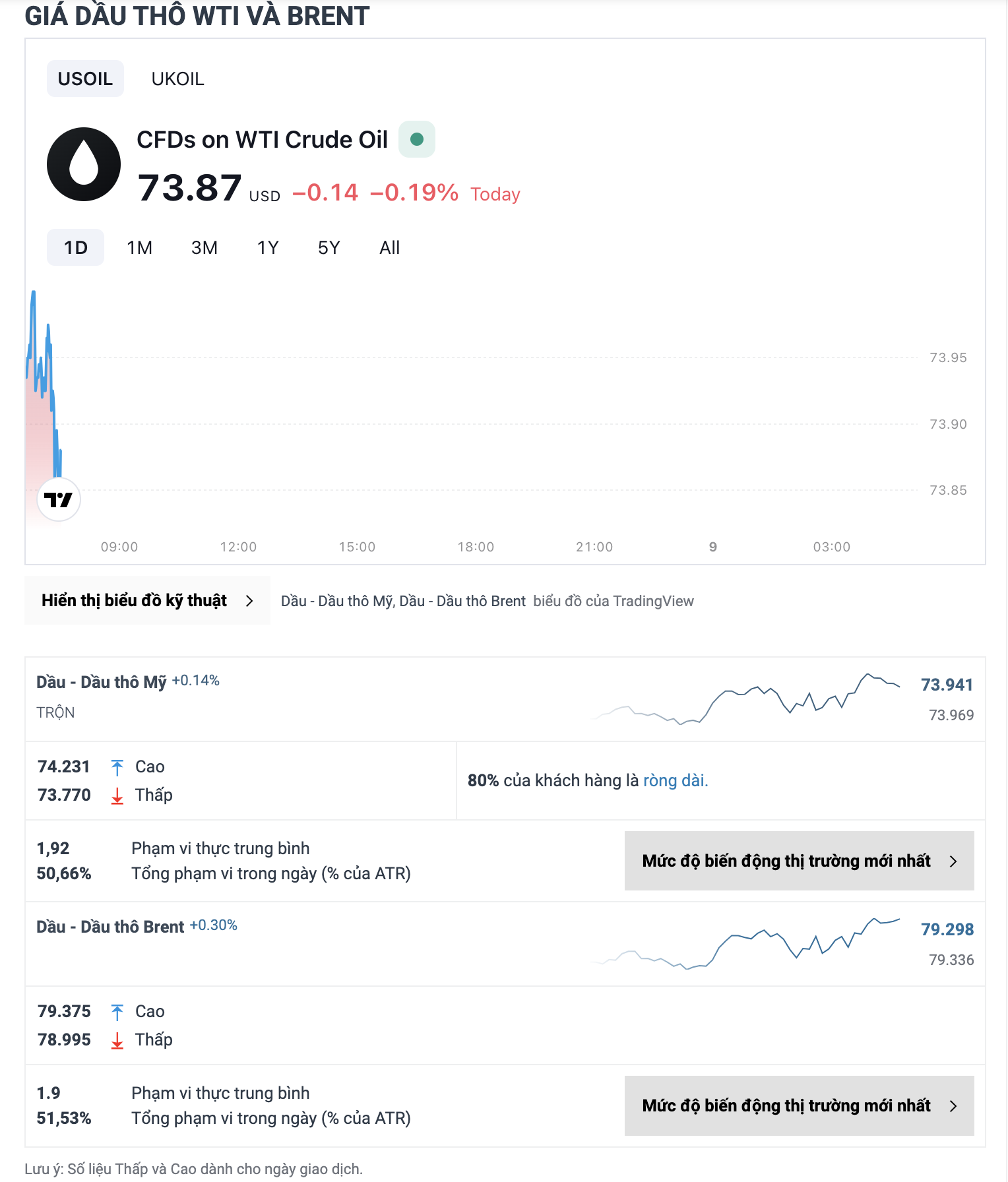Click the green market status indicator

click(x=416, y=139)
